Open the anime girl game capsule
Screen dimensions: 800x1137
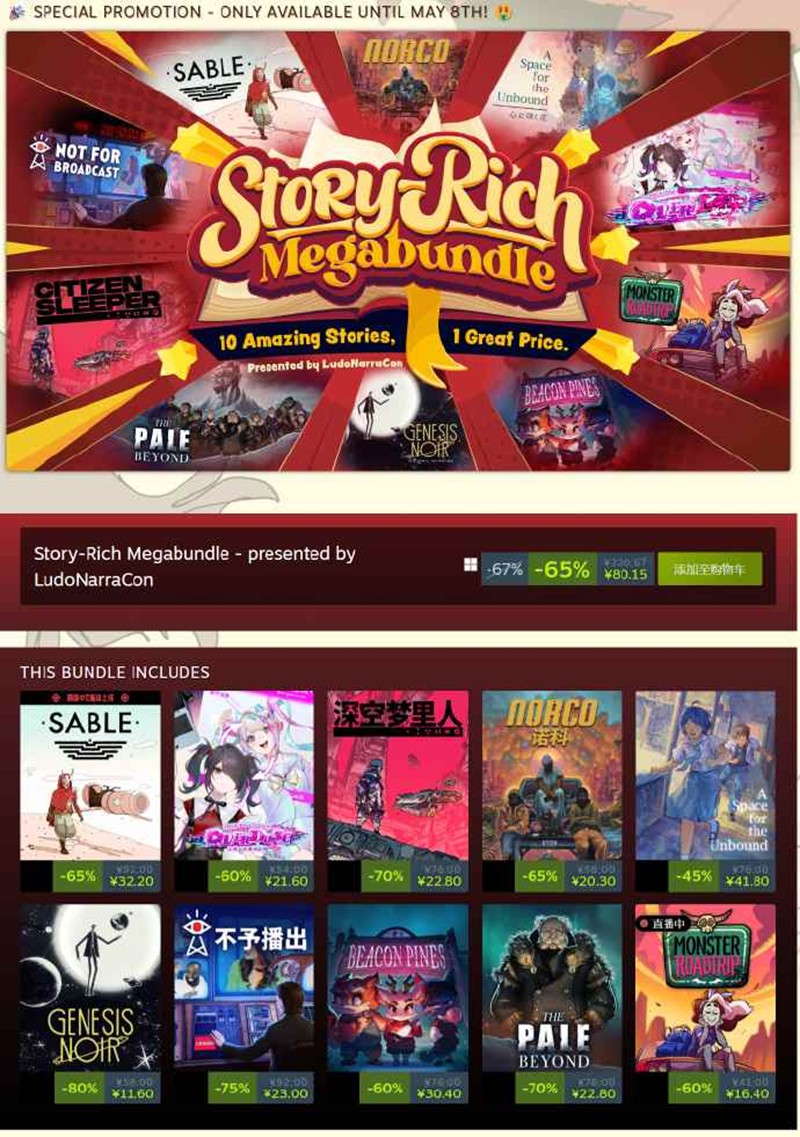pyautogui.click(x=244, y=775)
